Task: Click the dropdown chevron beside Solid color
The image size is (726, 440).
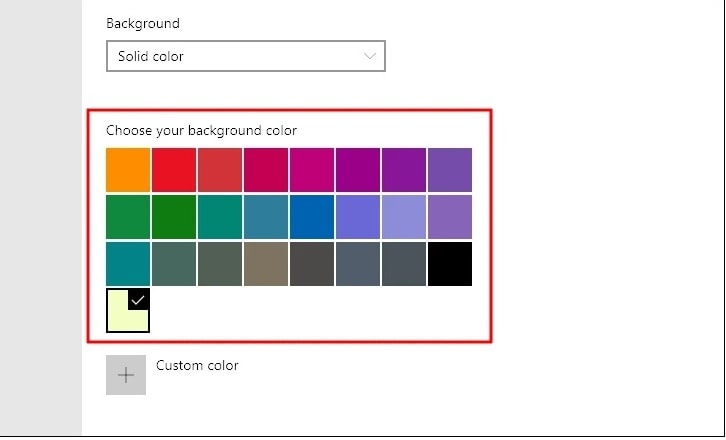Action: [x=370, y=56]
